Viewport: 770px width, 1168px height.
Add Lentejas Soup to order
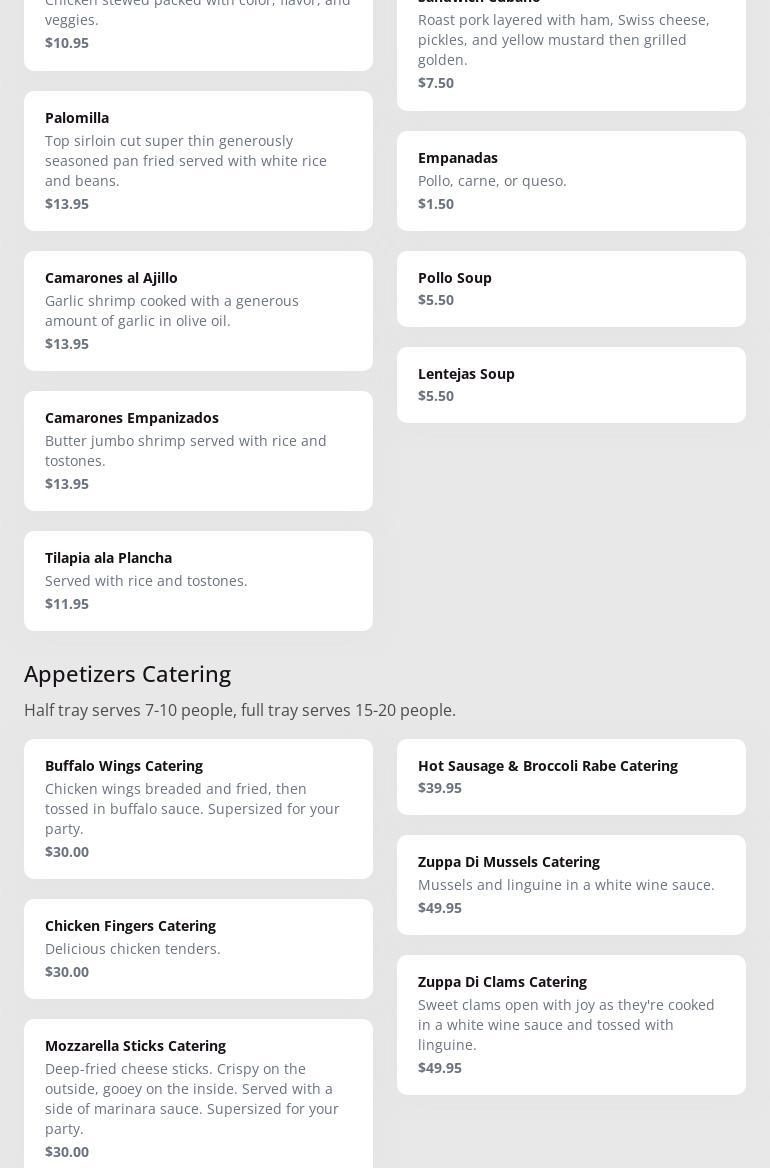(x=571, y=384)
